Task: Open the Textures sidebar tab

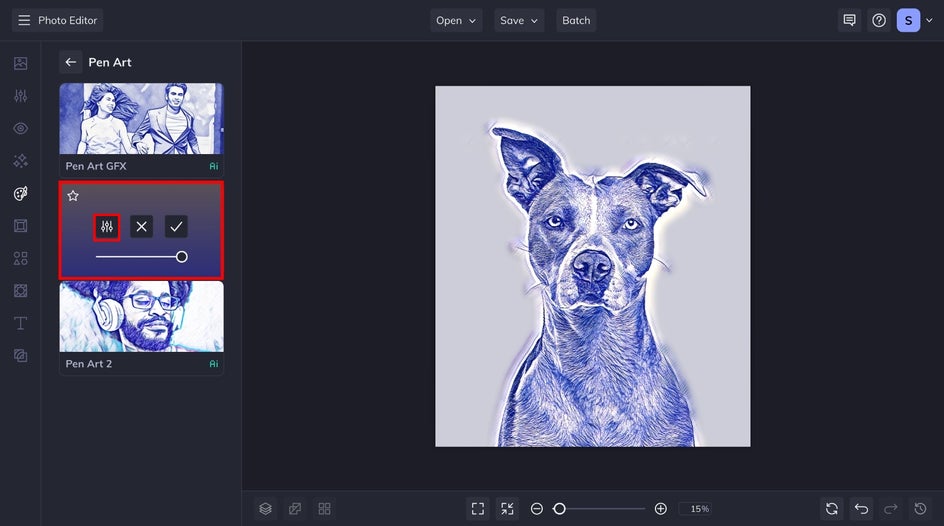Action: [x=20, y=356]
